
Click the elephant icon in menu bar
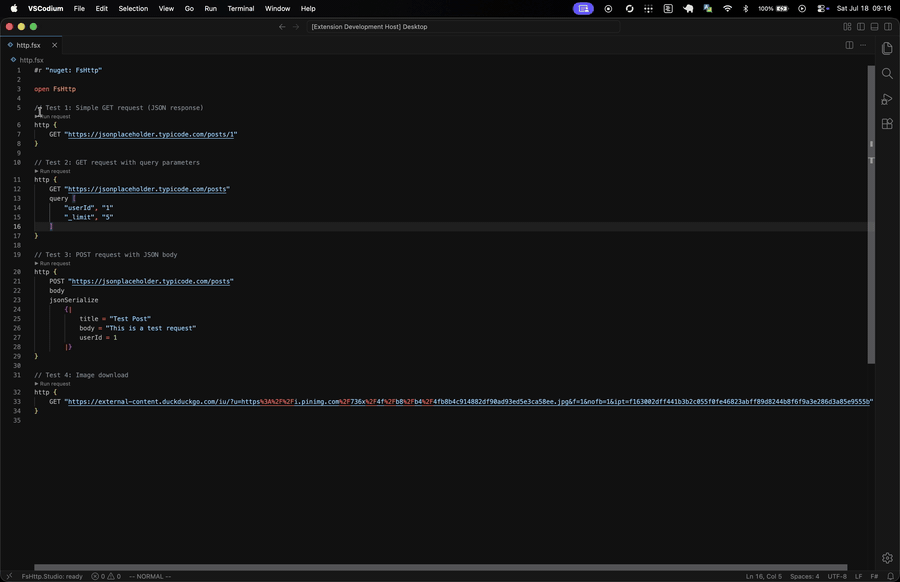688,9
